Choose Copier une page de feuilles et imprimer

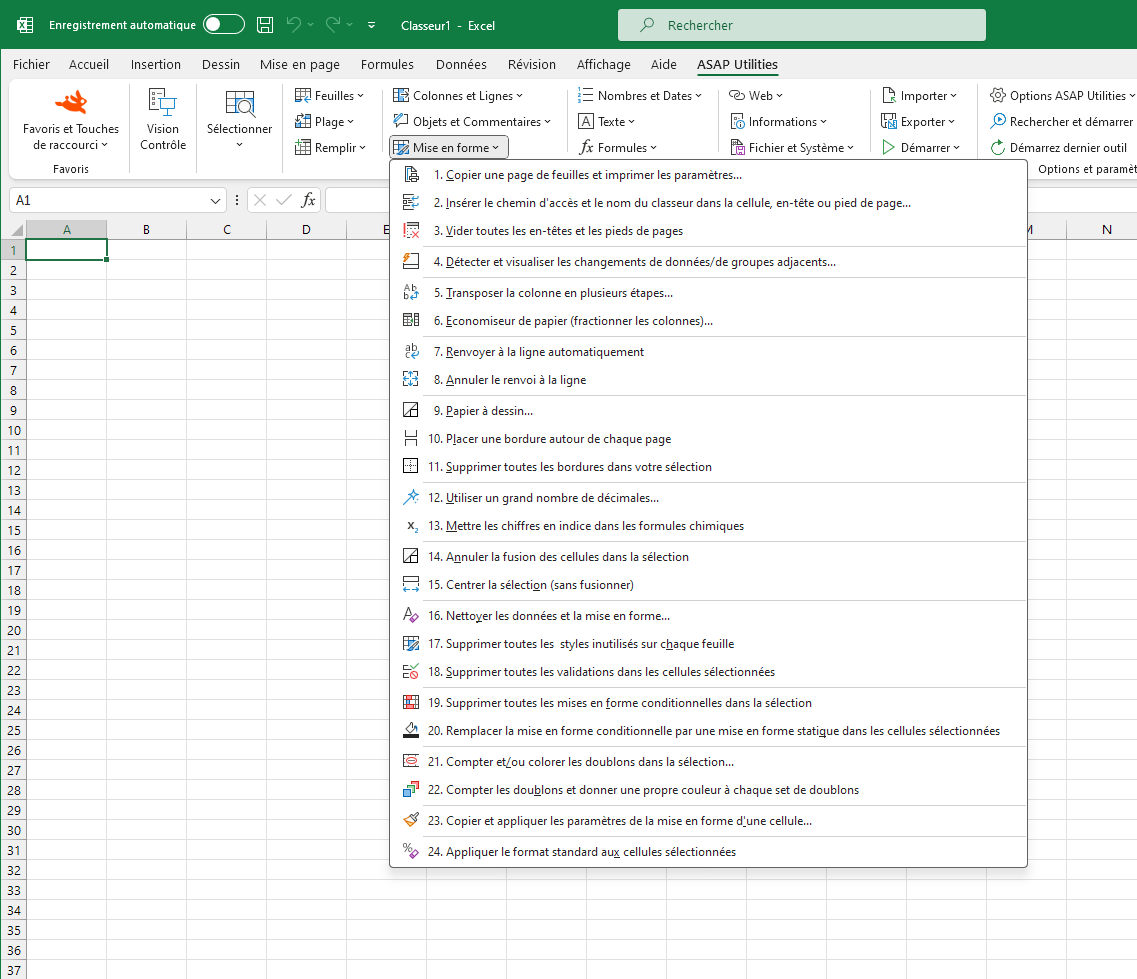pos(708,175)
